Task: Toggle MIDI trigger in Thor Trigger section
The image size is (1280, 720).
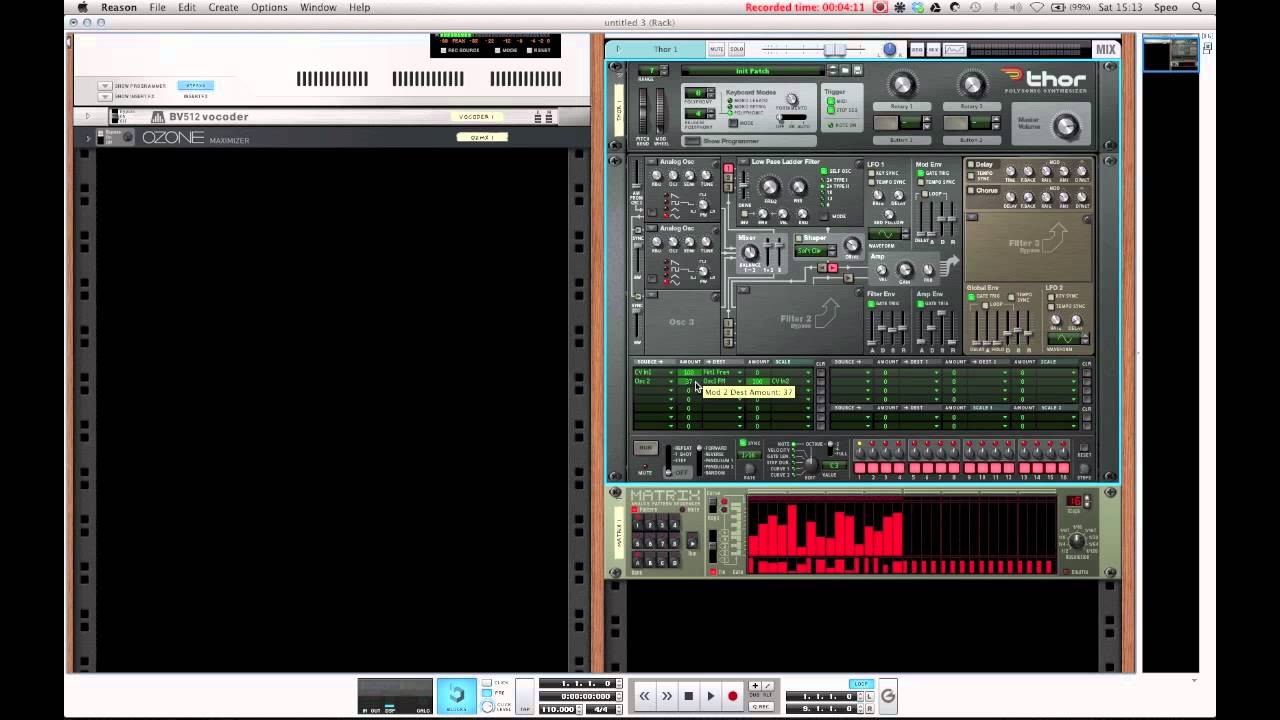Action: [x=830, y=101]
